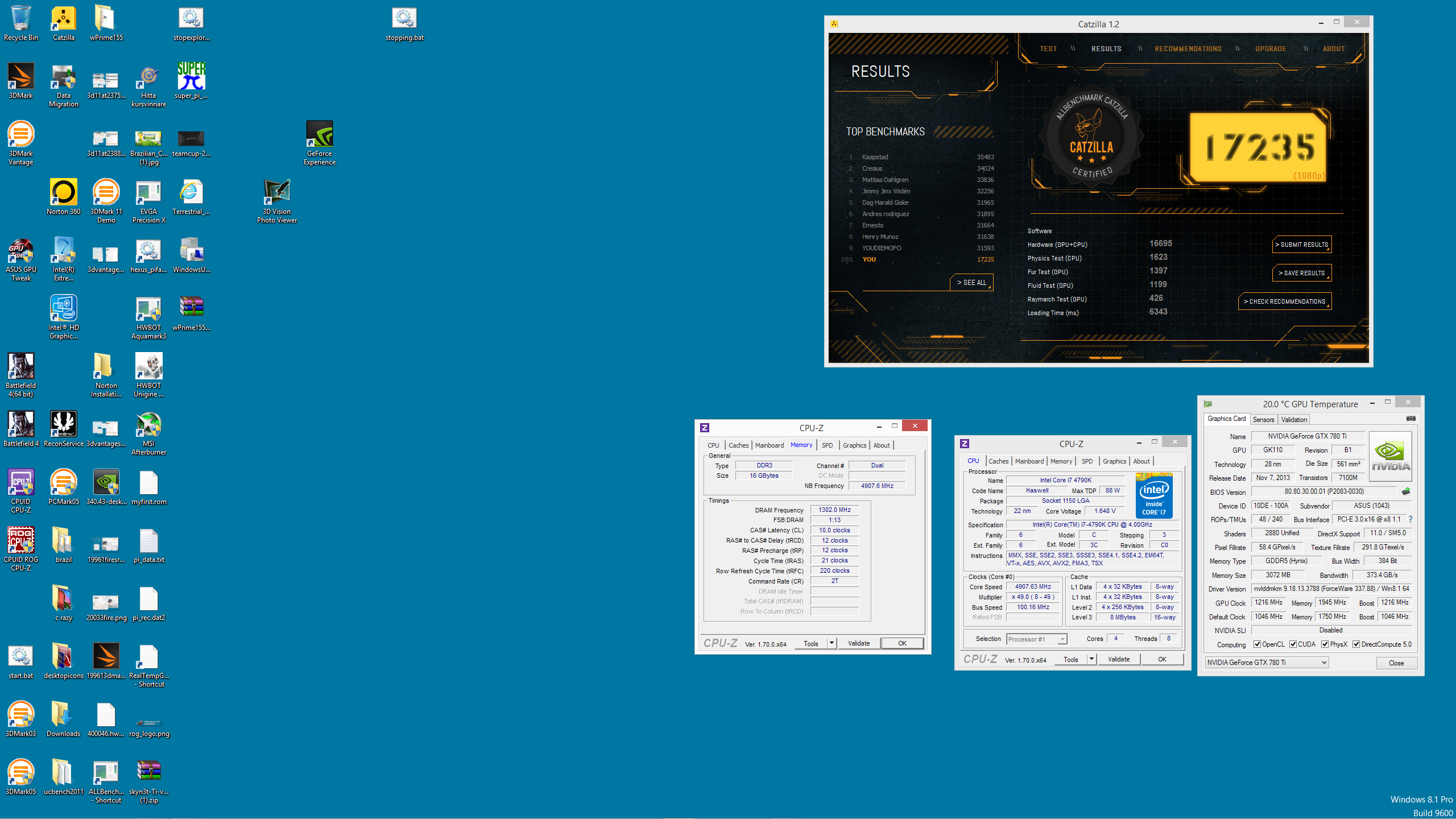
Task: Open the Graphics tab in CPU-Z CPU window
Action: 1115,461
